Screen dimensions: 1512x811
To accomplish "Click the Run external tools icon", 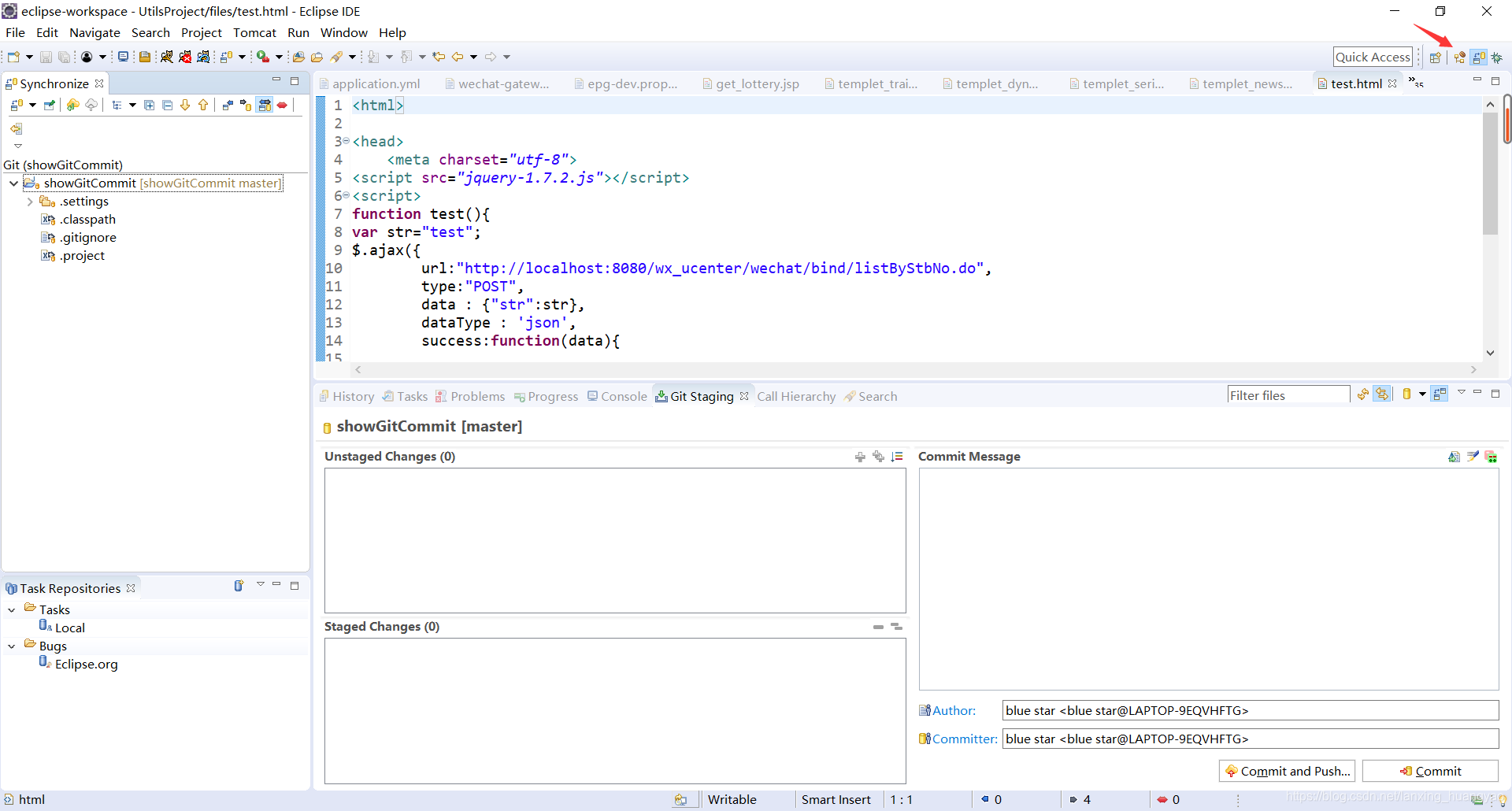I will (263, 57).
